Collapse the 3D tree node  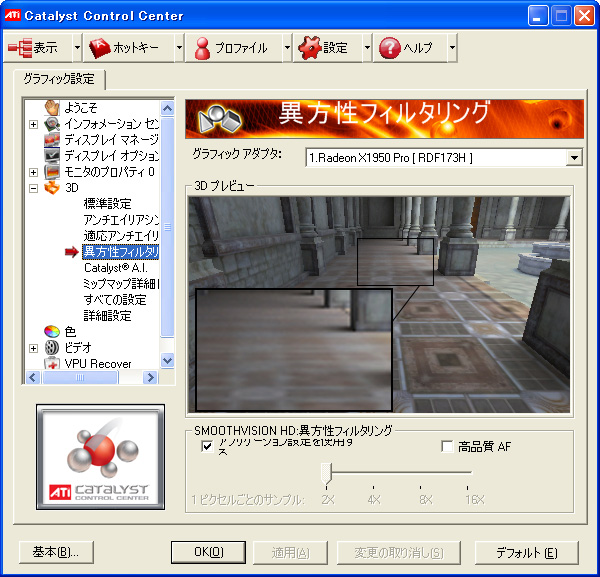tap(34, 188)
